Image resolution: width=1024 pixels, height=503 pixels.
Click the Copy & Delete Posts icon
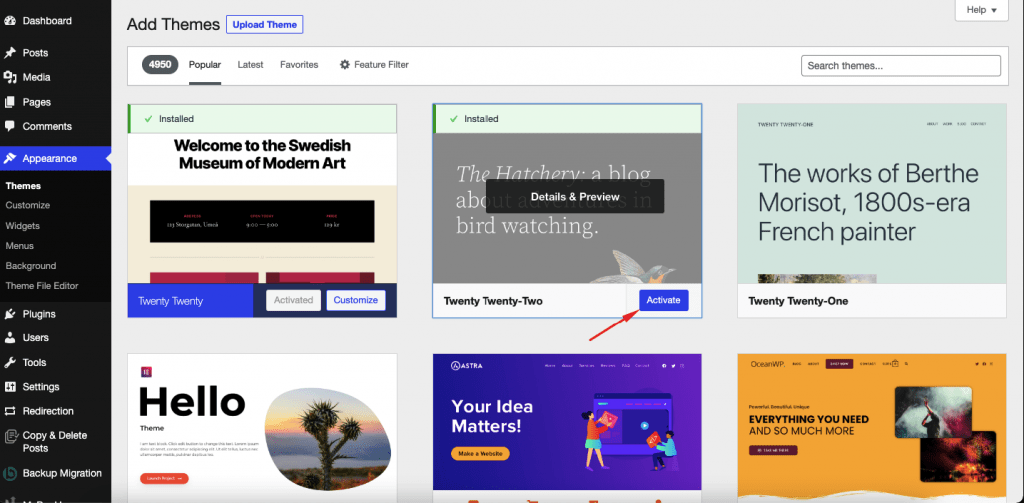pyautogui.click(x=10, y=436)
